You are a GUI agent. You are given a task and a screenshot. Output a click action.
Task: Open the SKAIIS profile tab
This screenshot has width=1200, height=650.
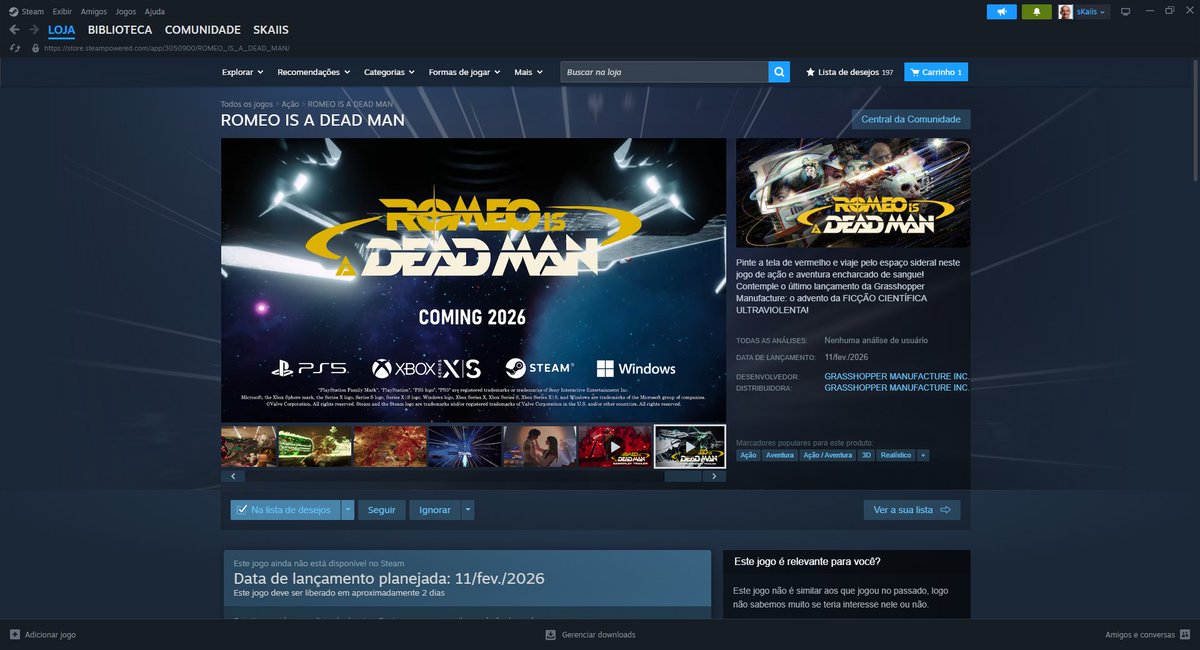pos(272,30)
